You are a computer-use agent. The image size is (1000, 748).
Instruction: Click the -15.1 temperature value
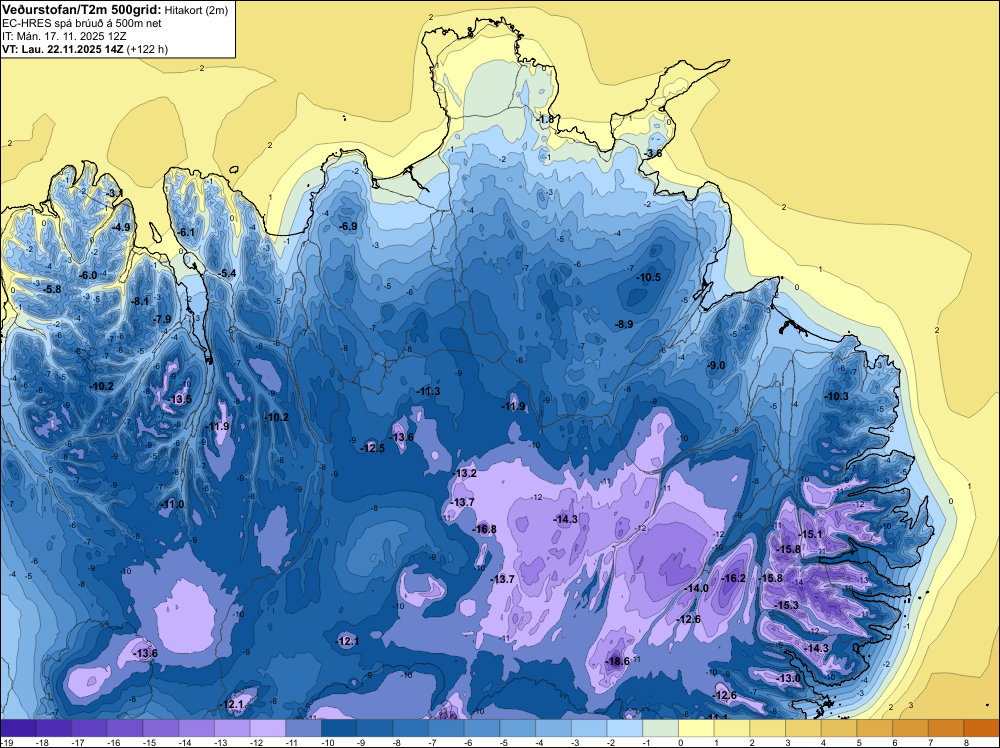pos(810,534)
